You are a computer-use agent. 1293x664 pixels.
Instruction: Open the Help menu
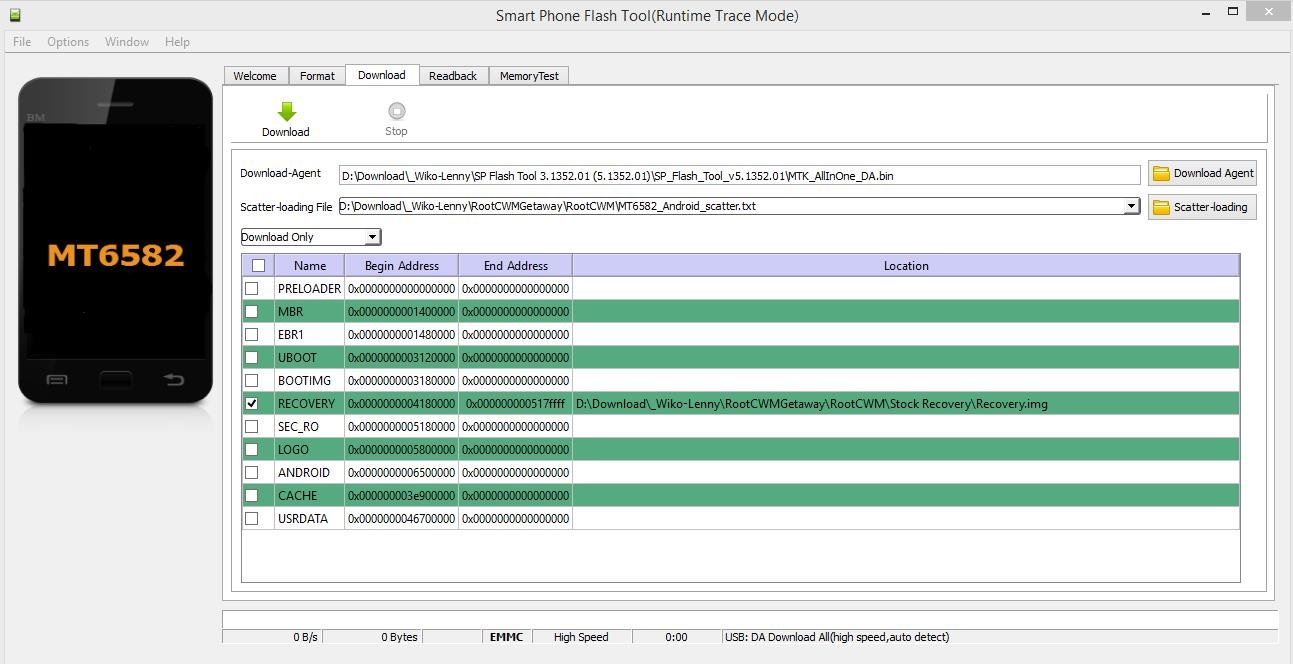tap(177, 42)
